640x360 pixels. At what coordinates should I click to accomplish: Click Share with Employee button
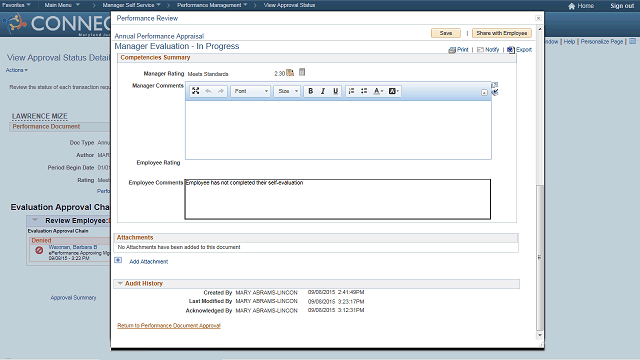click(502, 33)
